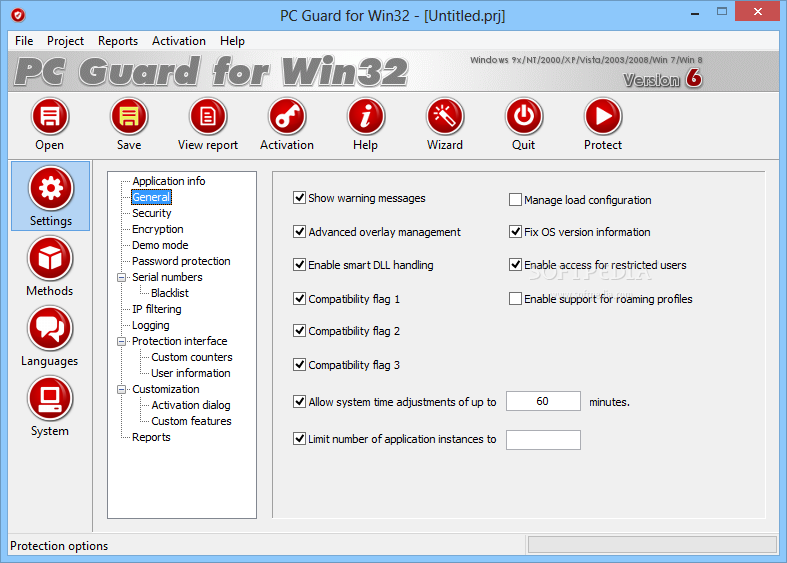Toggle Allow system time adjustments checkbox
Viewport: 787px width, 563px height.
300,401
